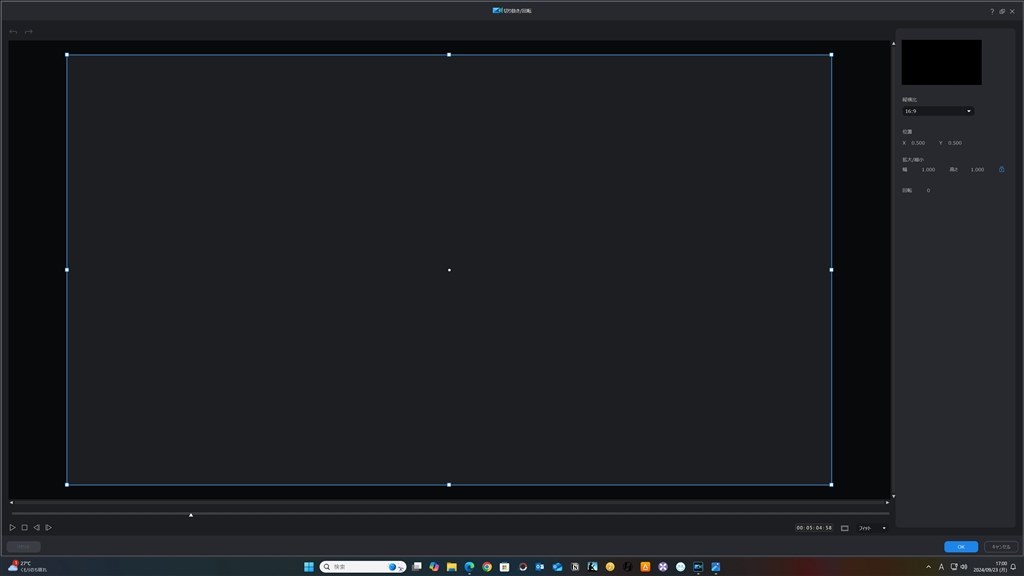The image size is (1024, 576).
Task: Click the rotation value field
Action: pyautogui.click(x=928, y=191)
